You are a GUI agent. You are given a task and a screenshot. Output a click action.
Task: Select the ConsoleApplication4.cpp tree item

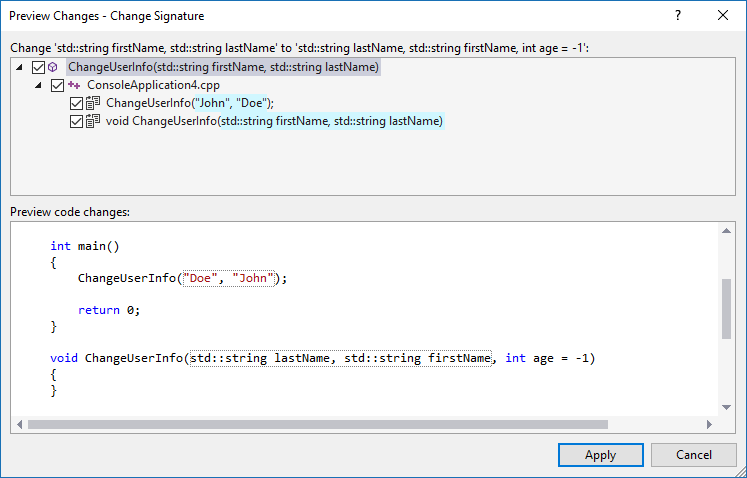tap(139, 85)
